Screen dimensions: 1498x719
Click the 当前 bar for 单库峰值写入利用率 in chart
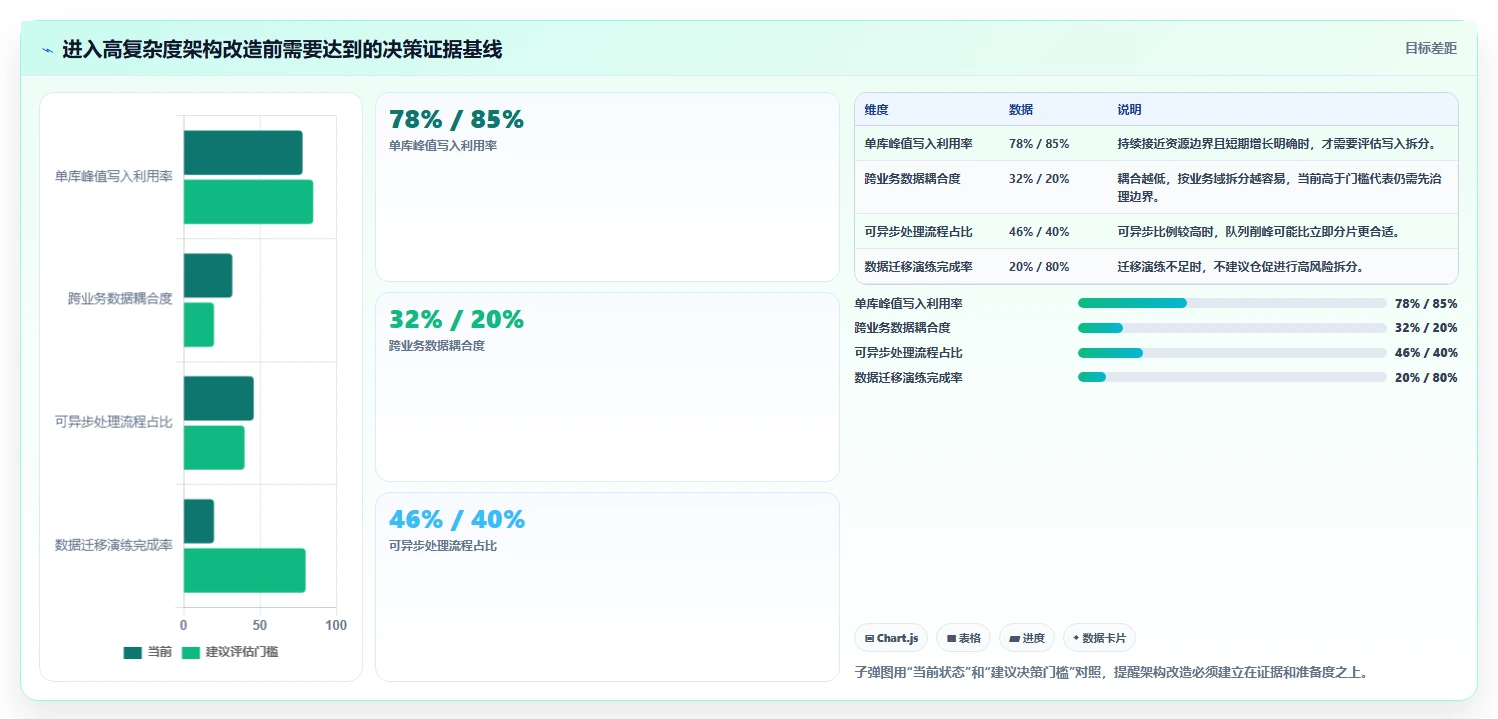pos(243,153)
